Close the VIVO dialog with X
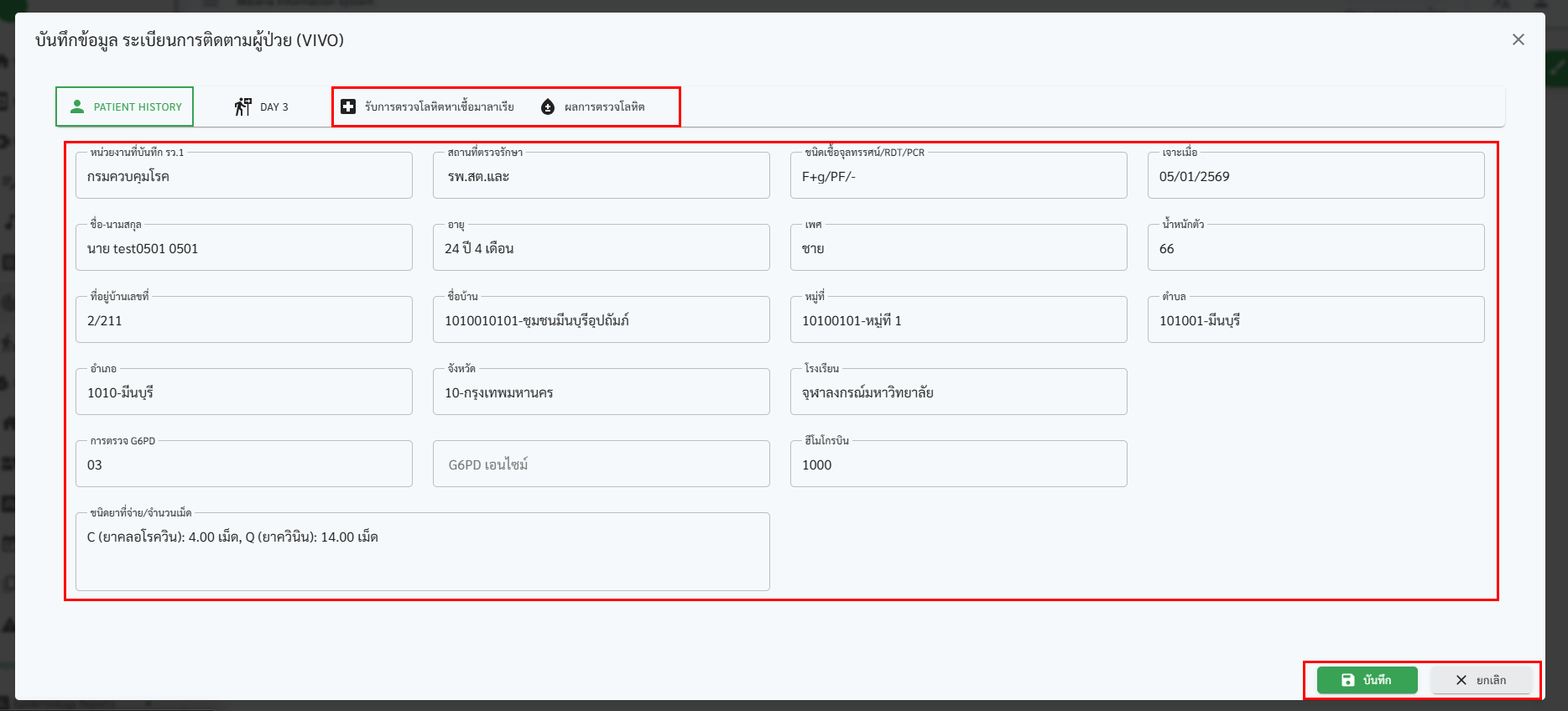 pos(1518,39)
